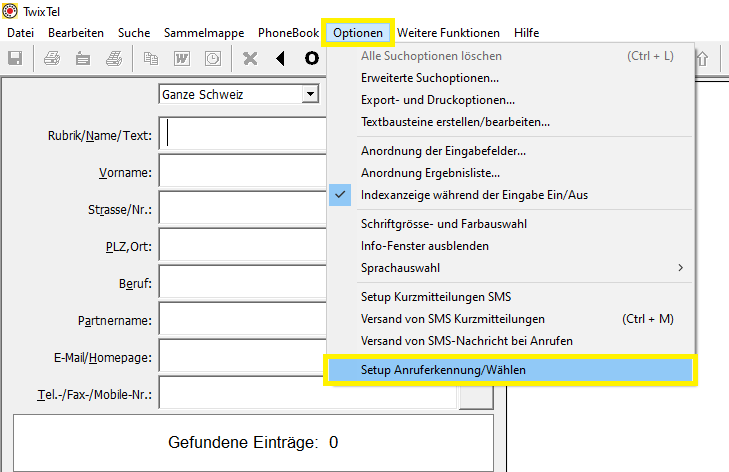
Task: Click the black left arrow icon
Action: pyautogui.click(x=280, y=58)
